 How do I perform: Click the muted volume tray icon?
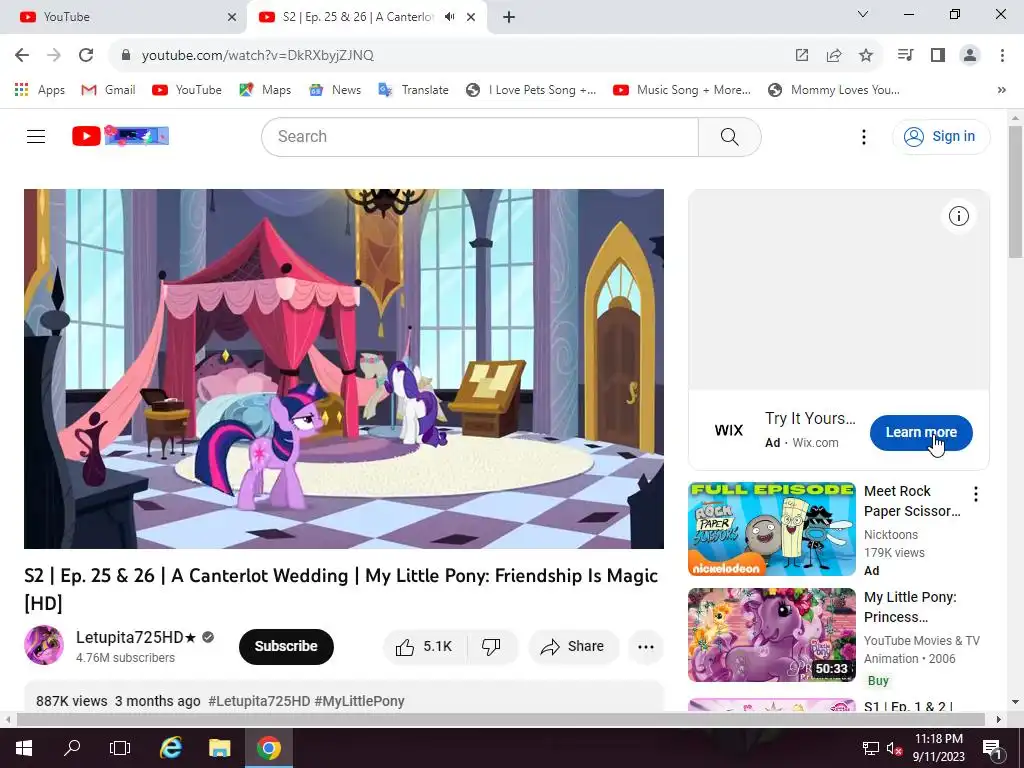tap(894, 748)
